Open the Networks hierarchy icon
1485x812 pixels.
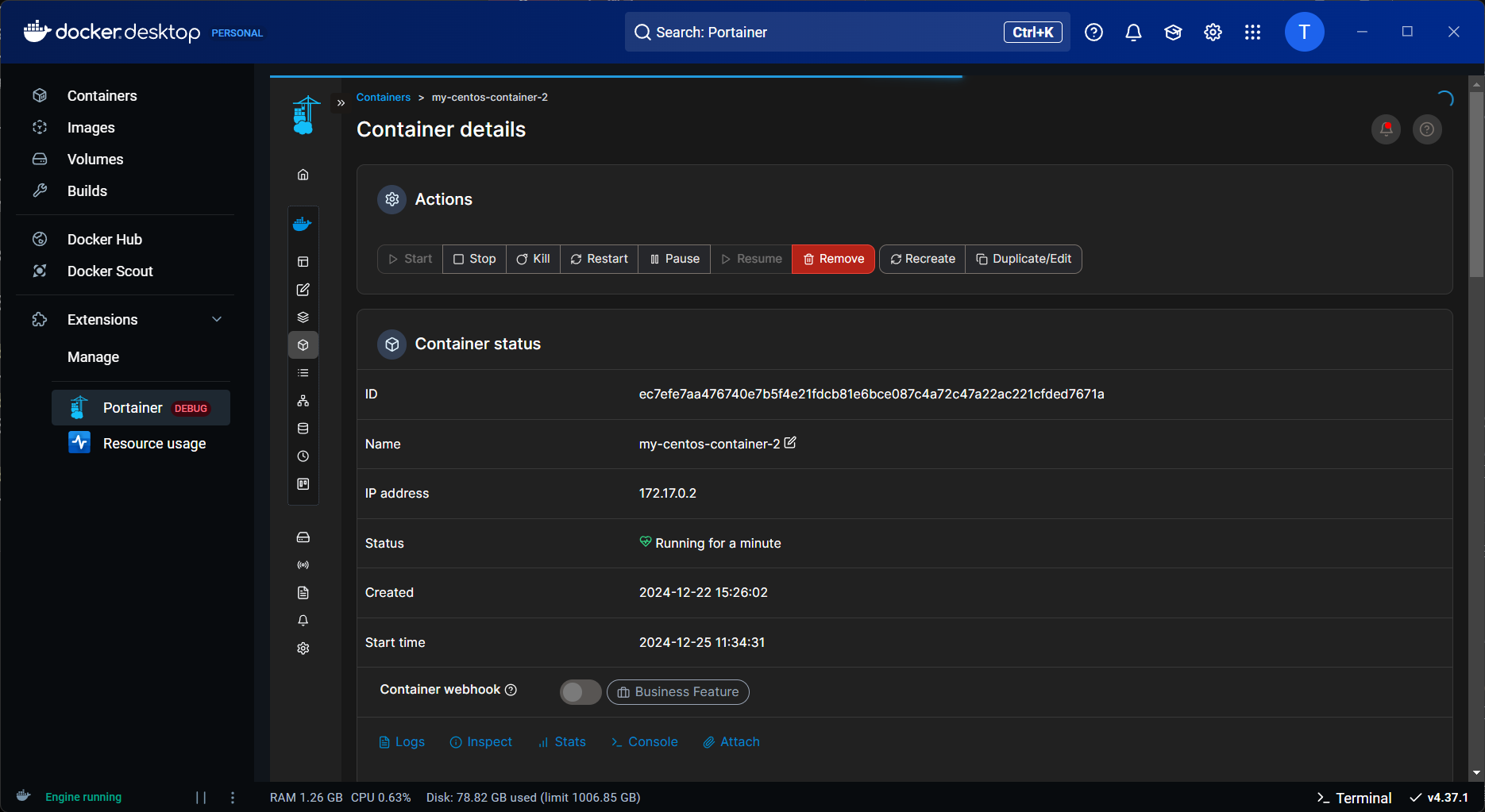(303, 401)
